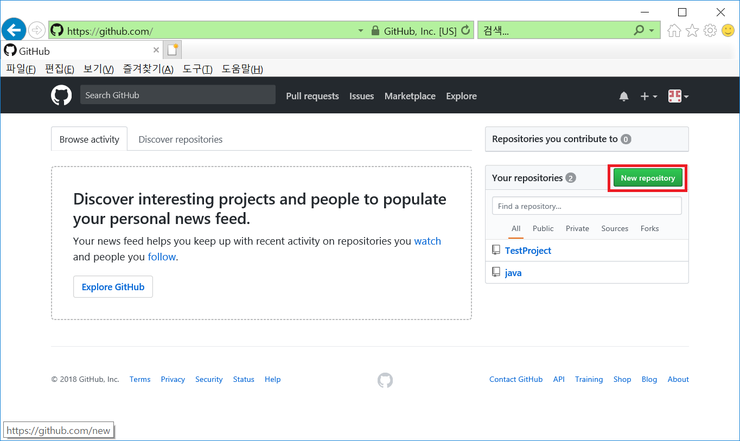Click the TestProject repository icon
The height and width of the screenshot is (441, 740).
tap(495, 250)
